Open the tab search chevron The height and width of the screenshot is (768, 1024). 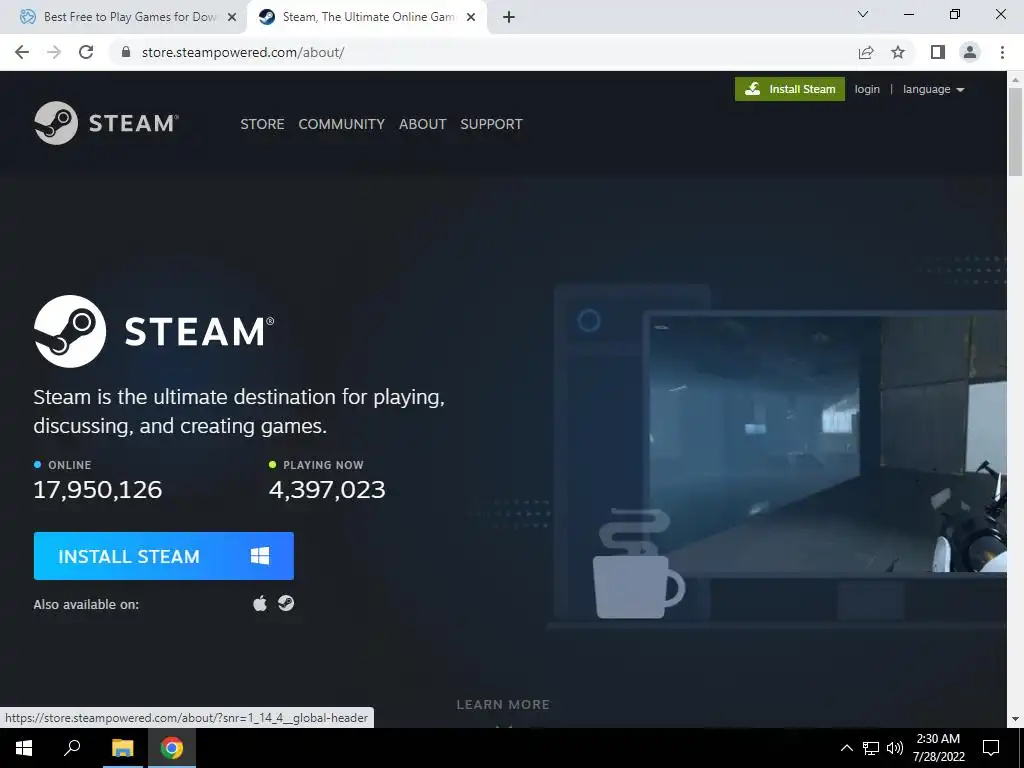[863, 14]
